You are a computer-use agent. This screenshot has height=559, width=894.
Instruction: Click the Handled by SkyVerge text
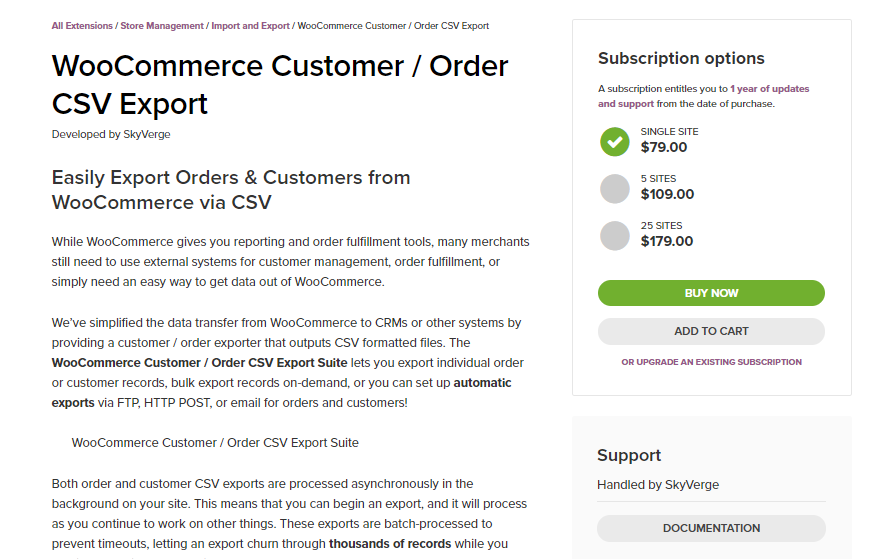pos(658,485)
